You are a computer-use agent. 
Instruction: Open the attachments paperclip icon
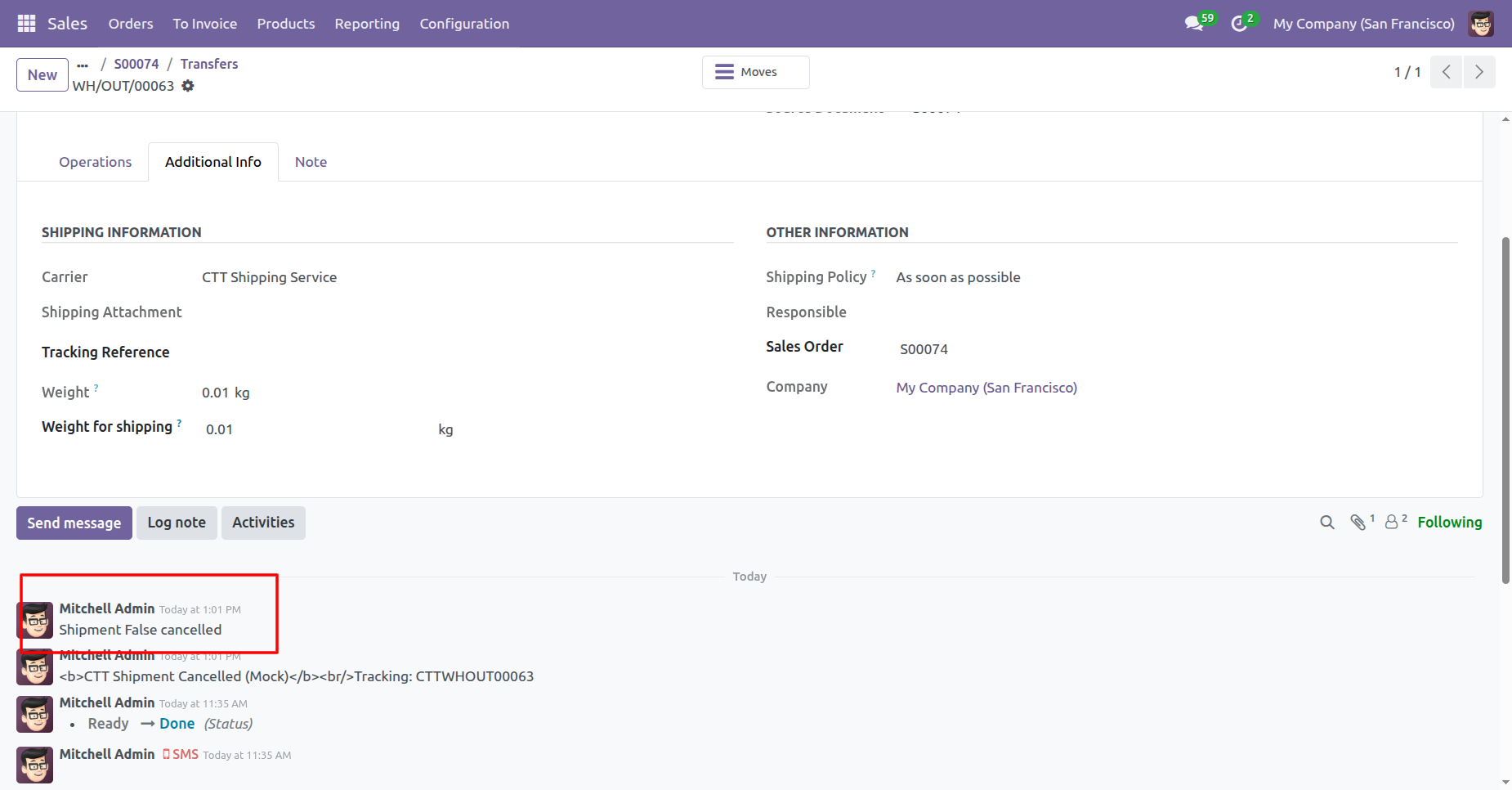coord(1358,523)
